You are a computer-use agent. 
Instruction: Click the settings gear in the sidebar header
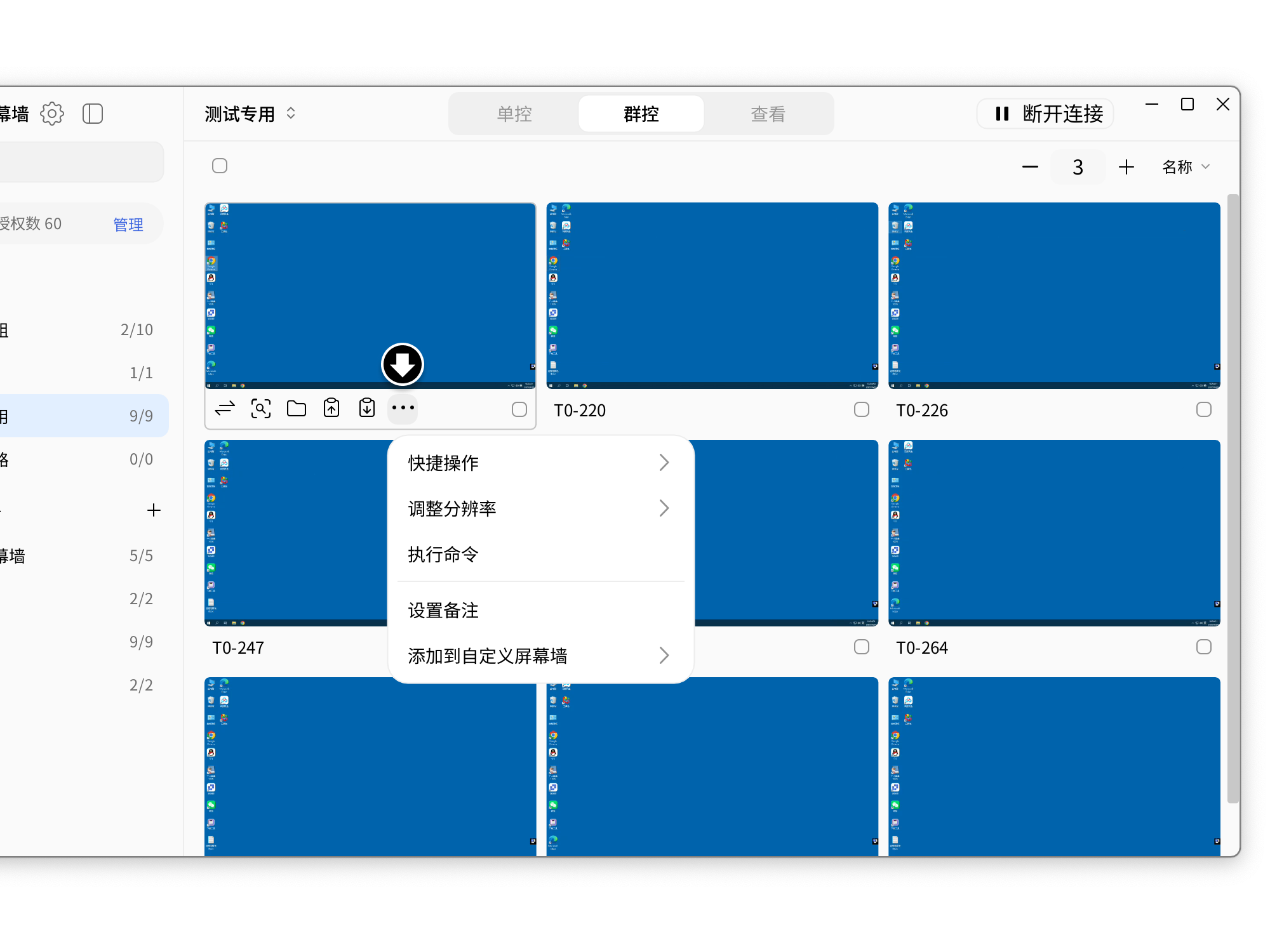click(52, 113)
